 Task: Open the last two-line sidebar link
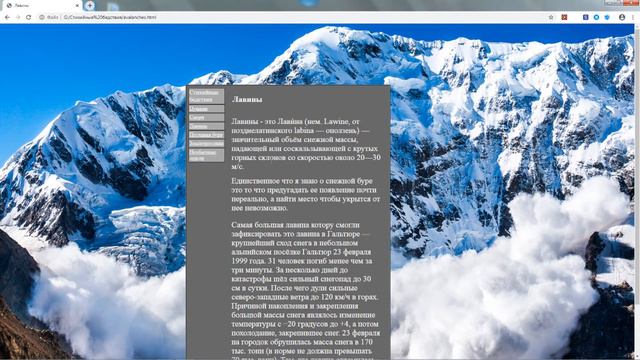click(206, 156)
